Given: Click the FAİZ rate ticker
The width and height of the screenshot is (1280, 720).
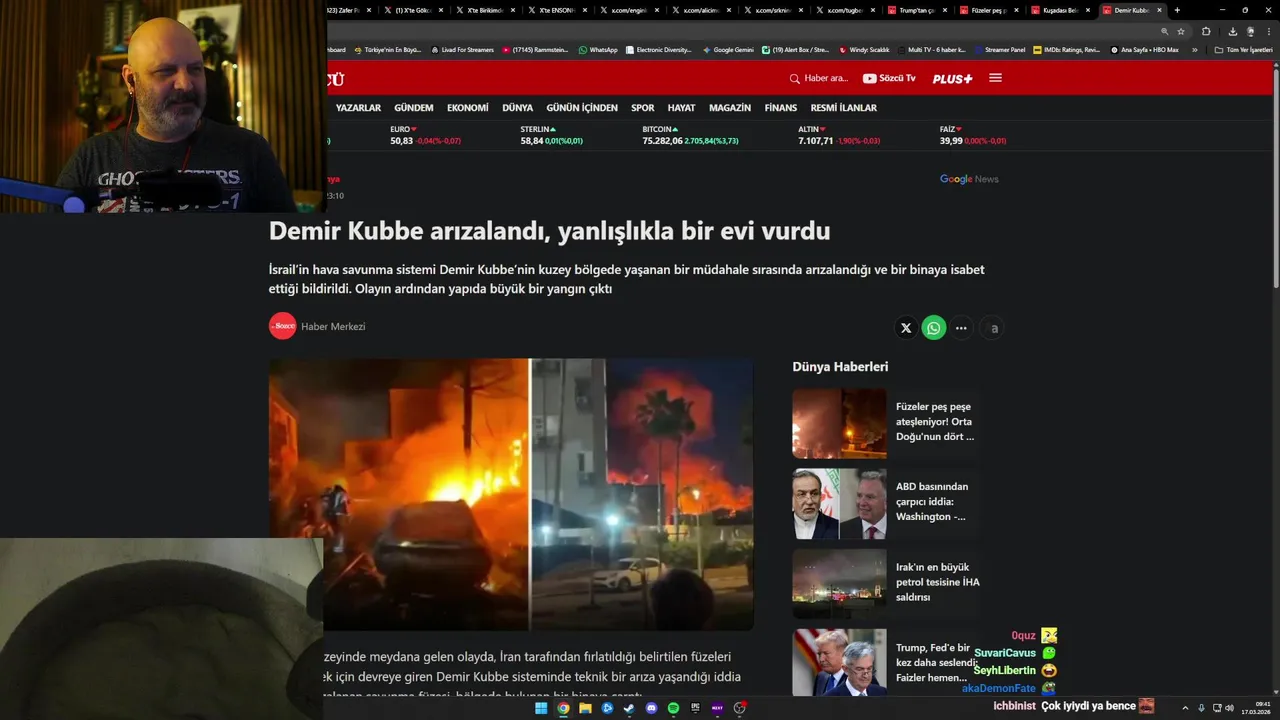Looking at the screenshot, I should tap(973, 135).
